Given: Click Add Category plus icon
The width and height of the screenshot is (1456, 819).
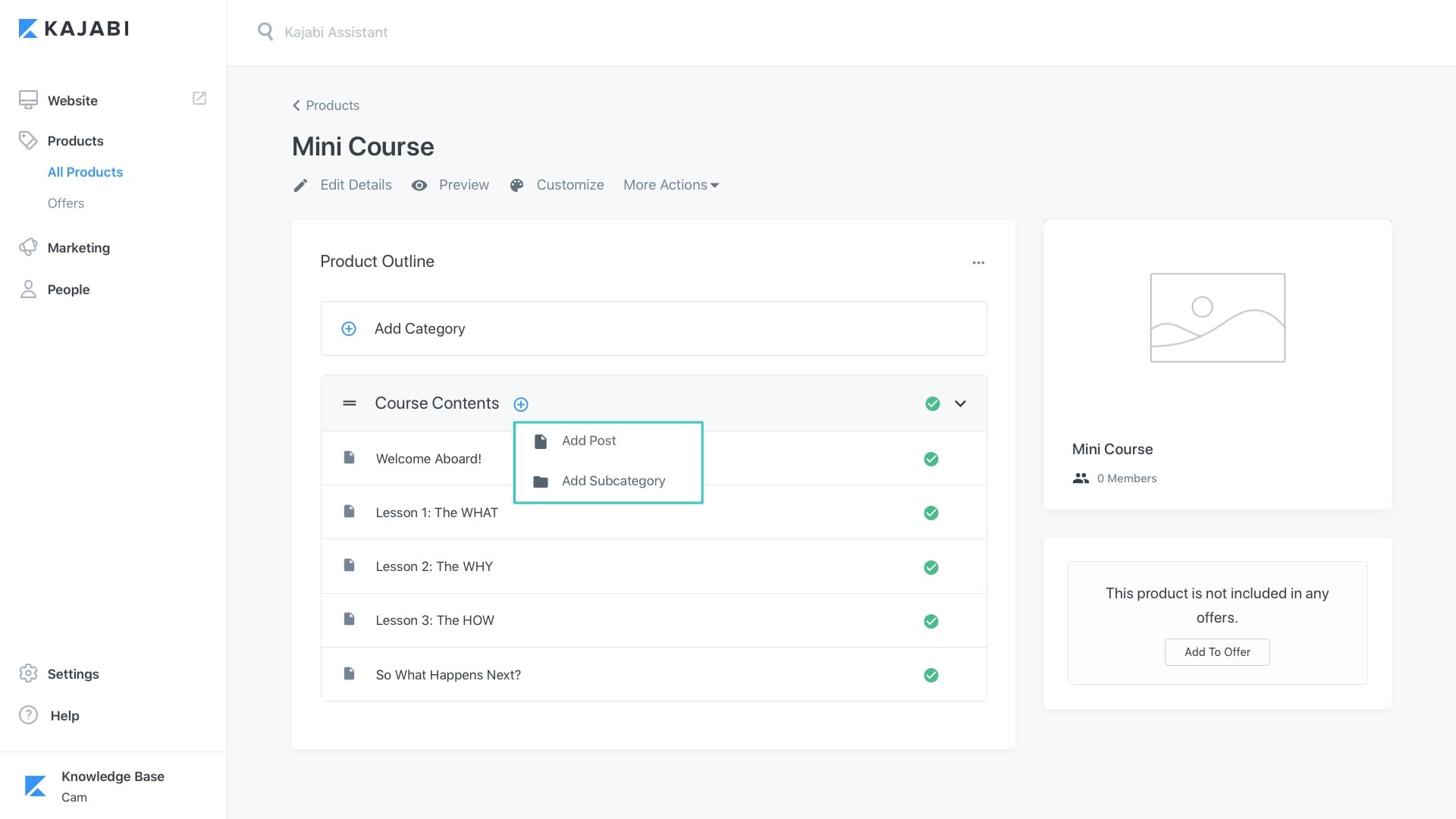Looking at the screenshot, I should coord(349,329).
